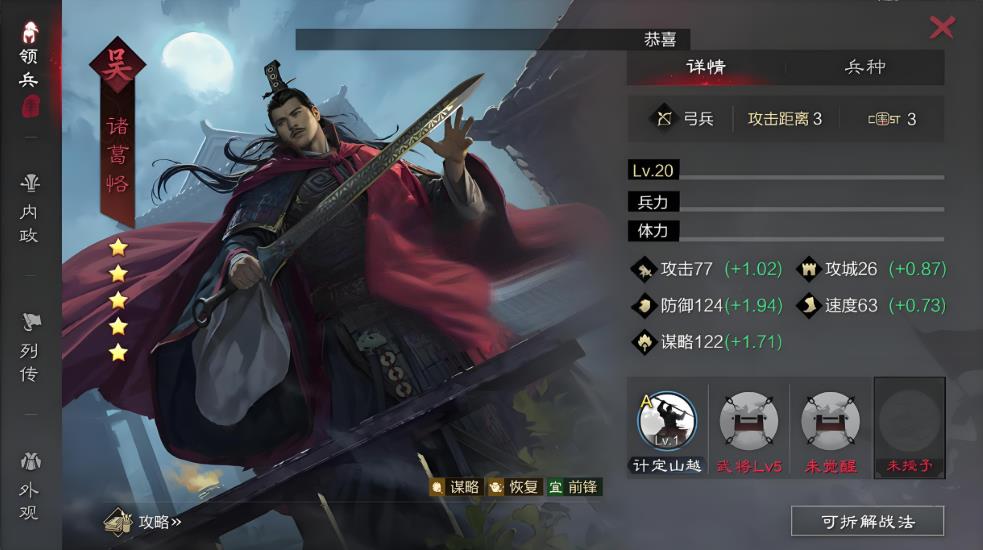Open the 攻略 guide link
This screenshot has height=550, width=983.
pos(143,522)
